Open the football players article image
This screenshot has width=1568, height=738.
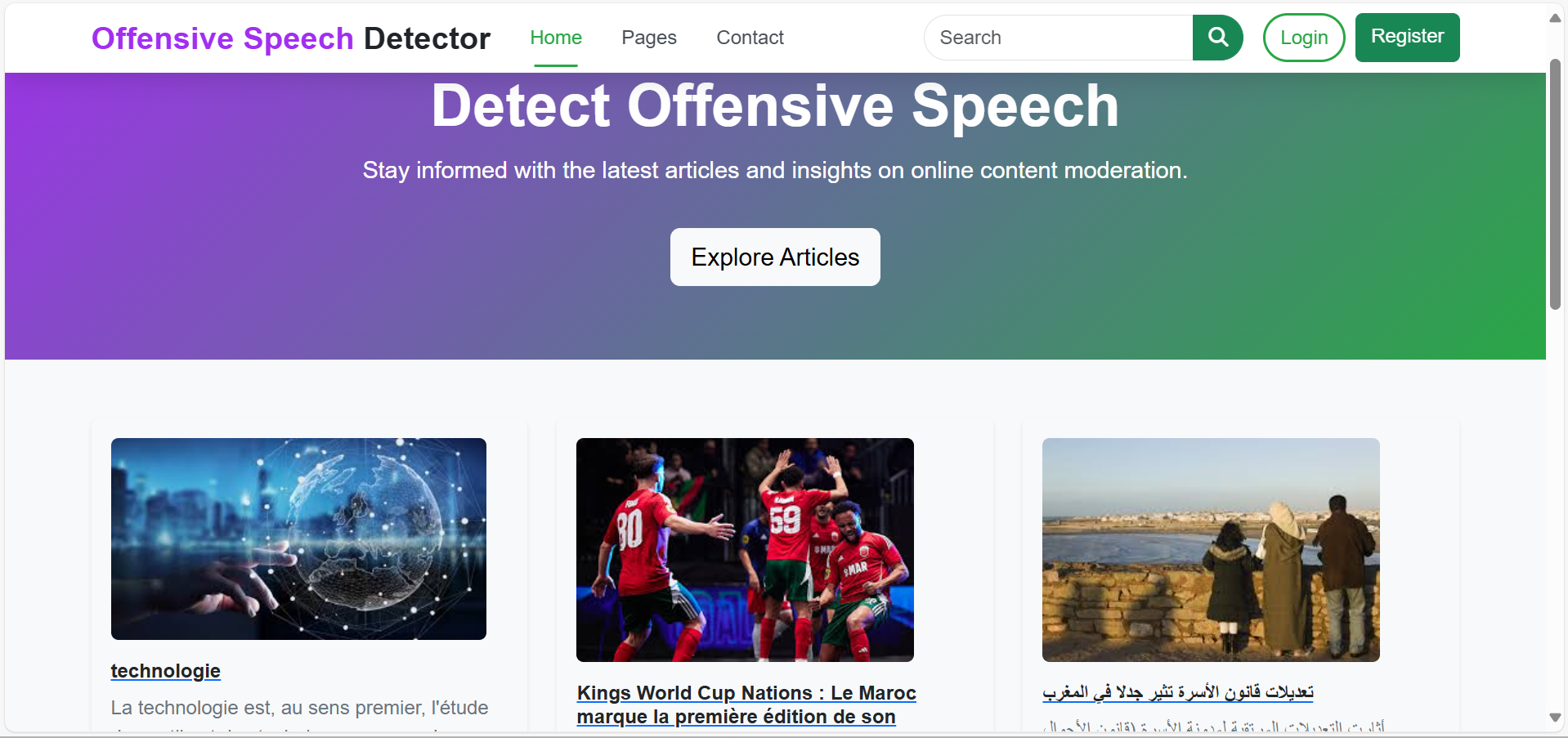click(x=745, y=549)
